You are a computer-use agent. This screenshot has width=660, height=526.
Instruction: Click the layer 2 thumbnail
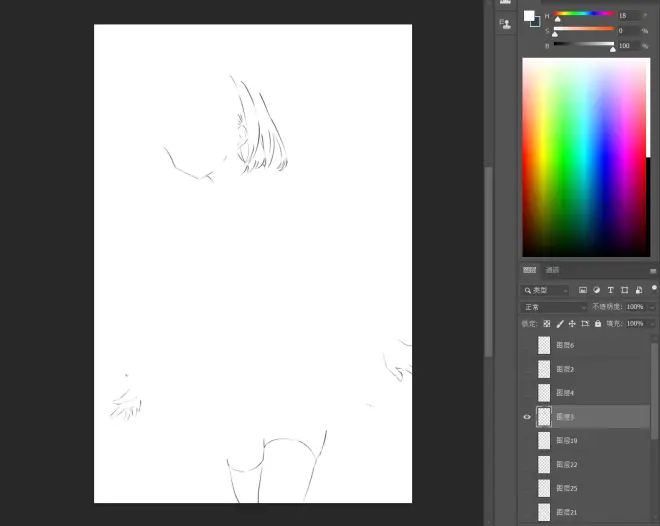point(544,369)
